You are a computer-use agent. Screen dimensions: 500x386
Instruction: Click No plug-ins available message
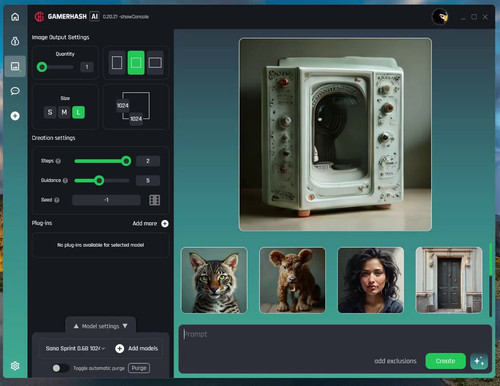[100, 245]
